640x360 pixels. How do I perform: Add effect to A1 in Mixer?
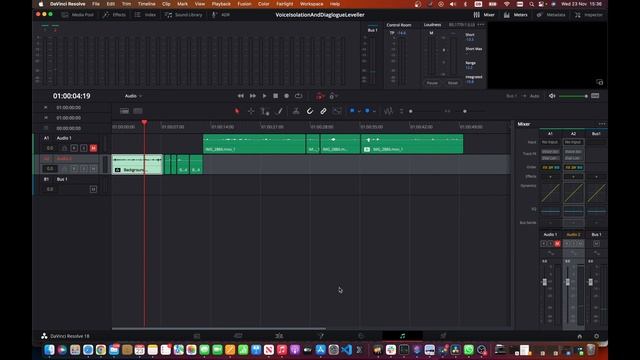click(550, 177)
